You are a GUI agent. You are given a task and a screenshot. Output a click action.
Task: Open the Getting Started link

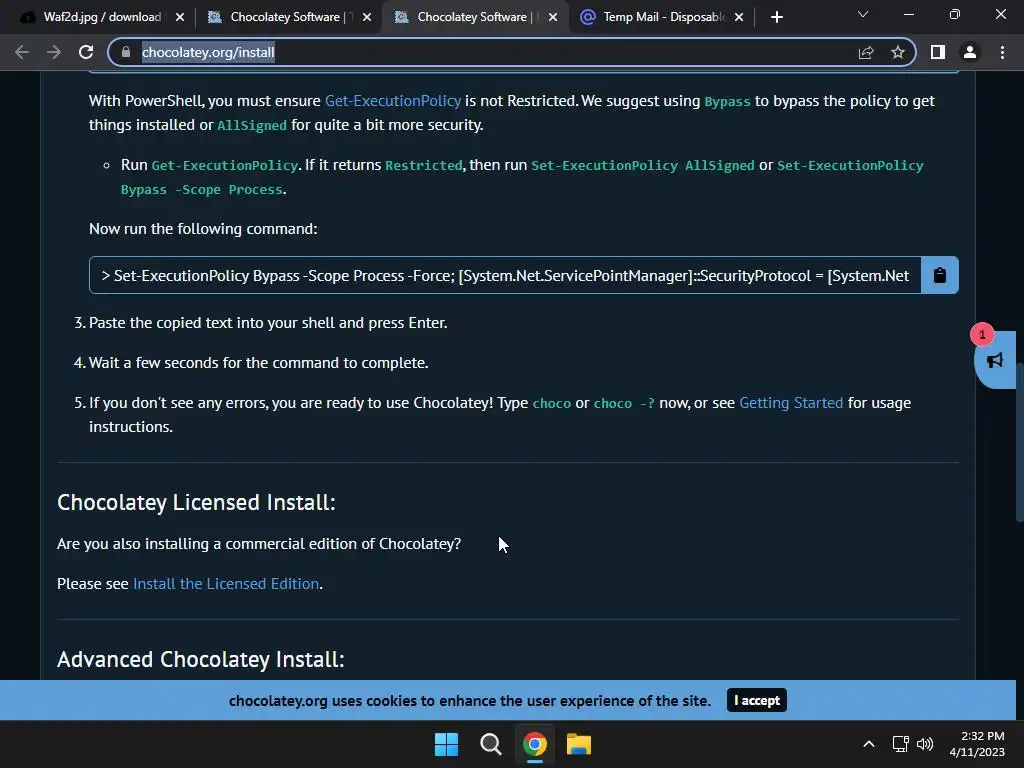(x=791, y=402)
